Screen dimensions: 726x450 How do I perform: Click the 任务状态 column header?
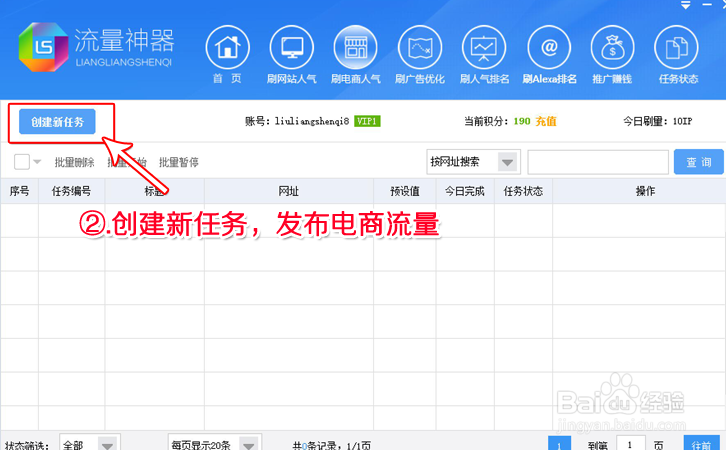(x=523, y=191)
